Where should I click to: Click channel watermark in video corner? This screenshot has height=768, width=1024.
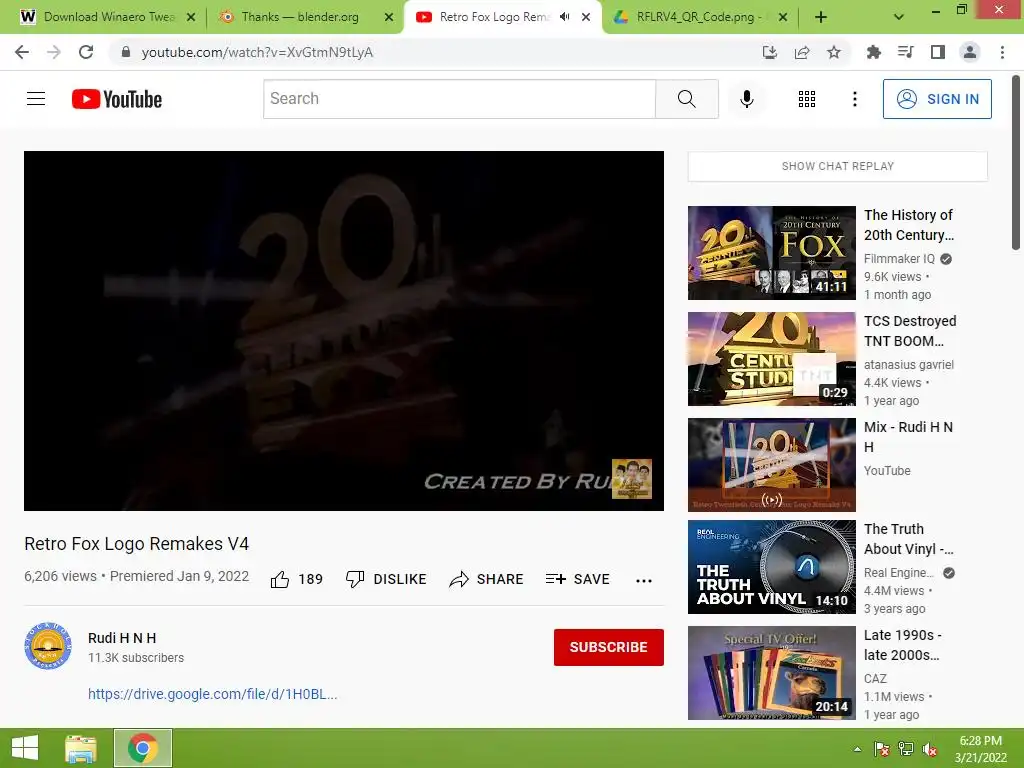(632, 479)
